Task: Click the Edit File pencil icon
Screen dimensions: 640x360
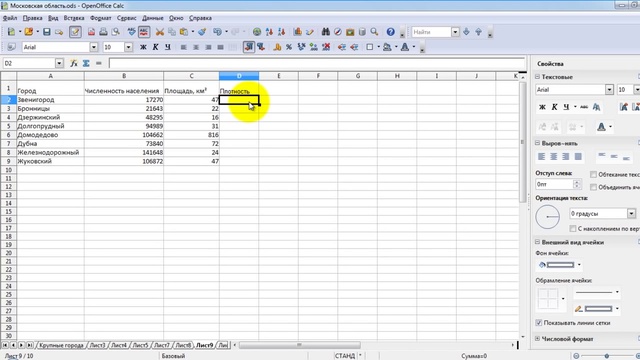Action: click(x=75, y=32)
